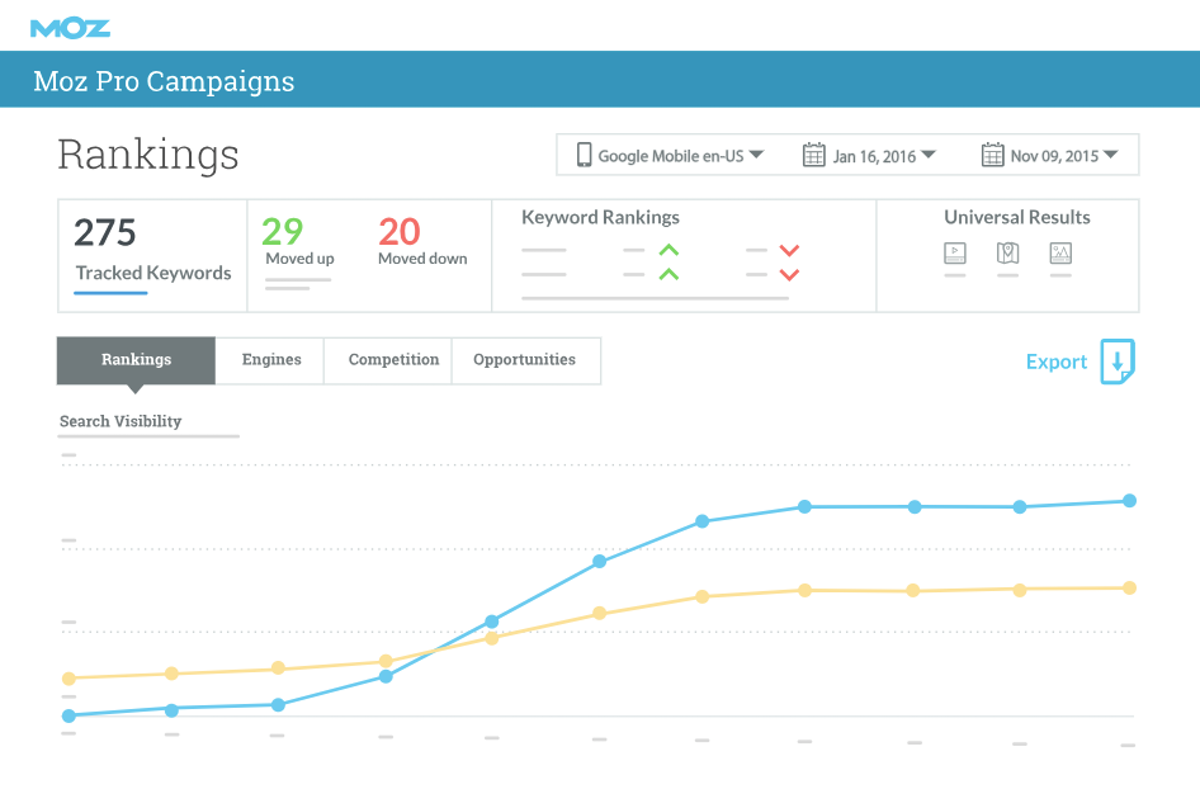Select the Opportunities tab link
The height and width of the screenshot is (807, 1200).
pos(526,360)
